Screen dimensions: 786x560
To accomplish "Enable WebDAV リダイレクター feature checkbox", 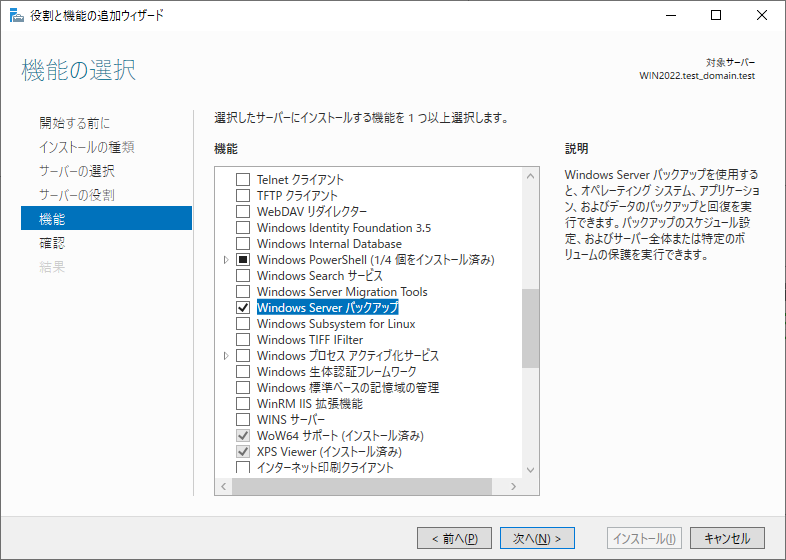I will pyautogui.click(x=243, y=212).
